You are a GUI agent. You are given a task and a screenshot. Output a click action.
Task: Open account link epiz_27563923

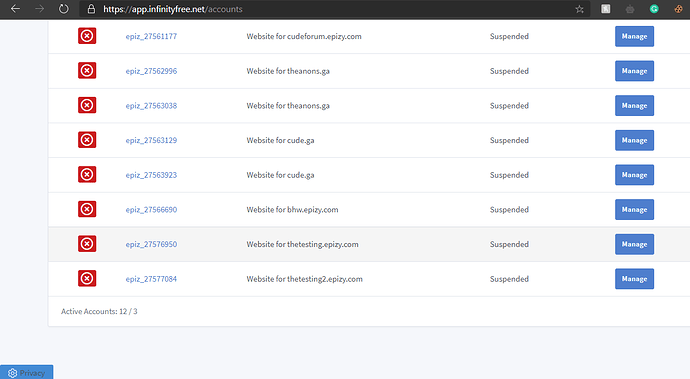point(151,175)
